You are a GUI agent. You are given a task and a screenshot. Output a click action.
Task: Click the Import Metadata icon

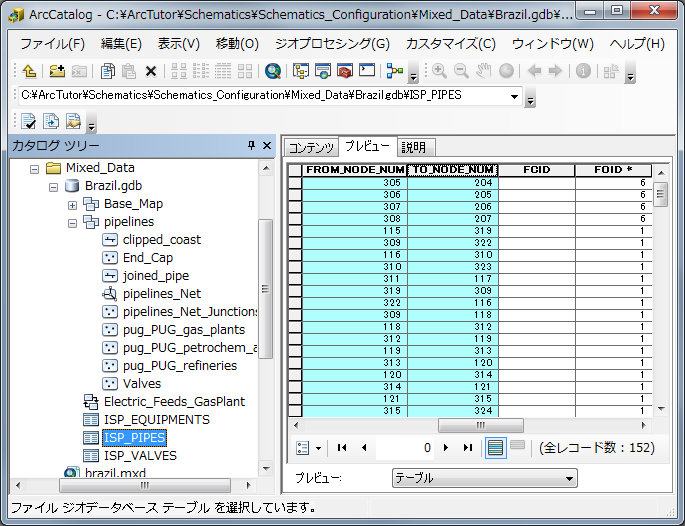[51, 121]
